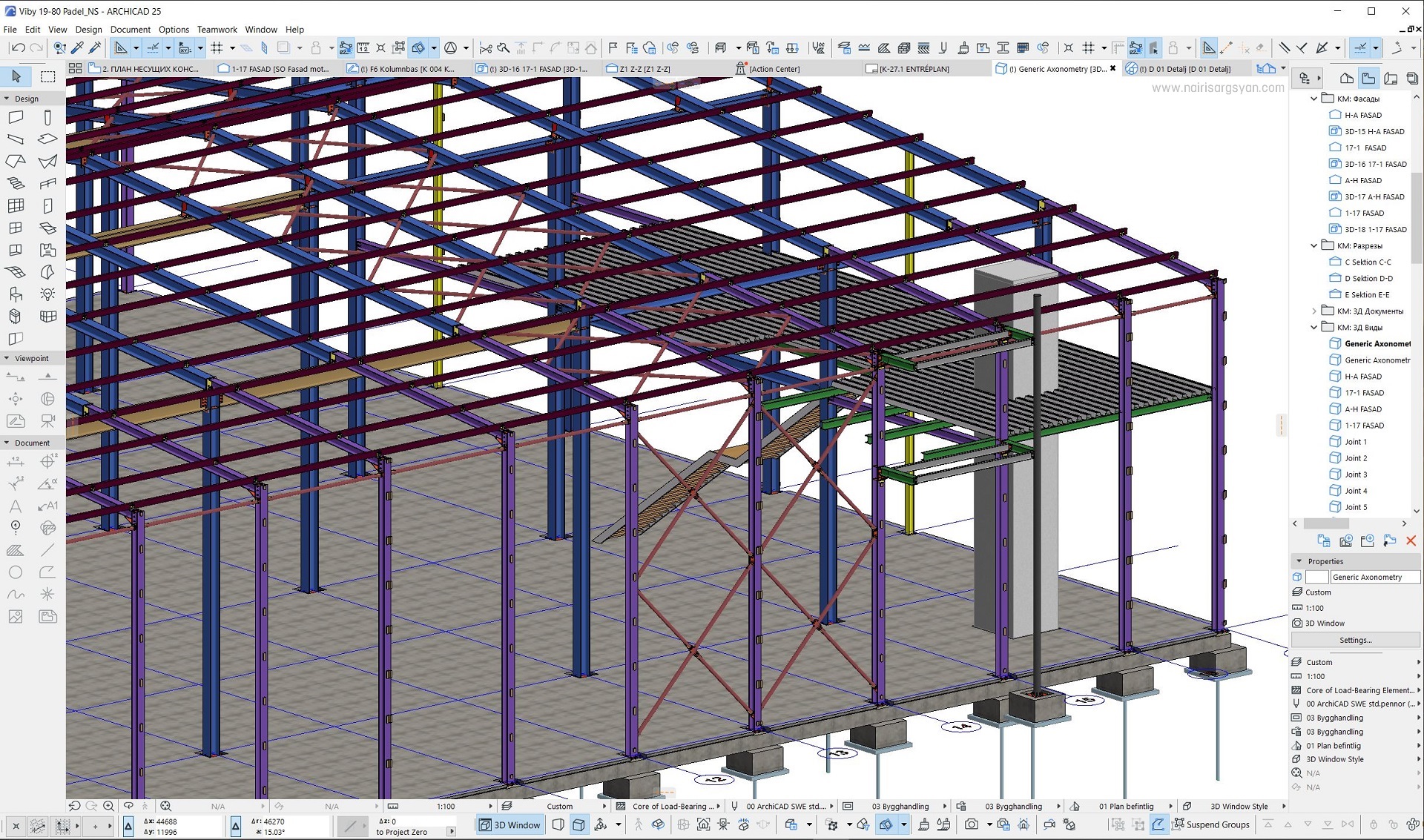1424x840 pixels.
Task: Open the File menu
Action: pyautogui.click(x=10, y=30)
